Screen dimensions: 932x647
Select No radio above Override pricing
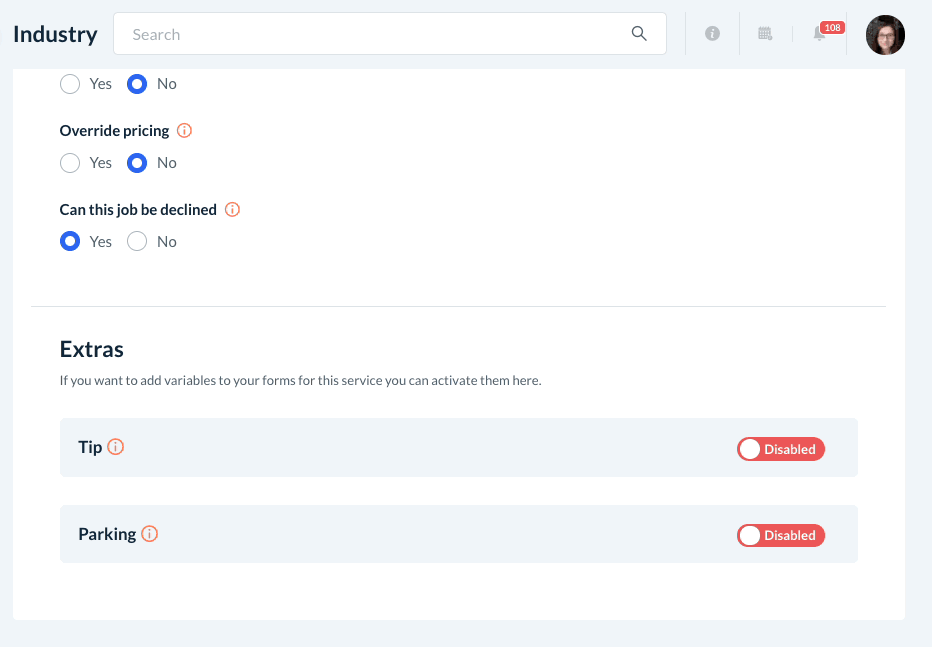click(x=137, y=84)
